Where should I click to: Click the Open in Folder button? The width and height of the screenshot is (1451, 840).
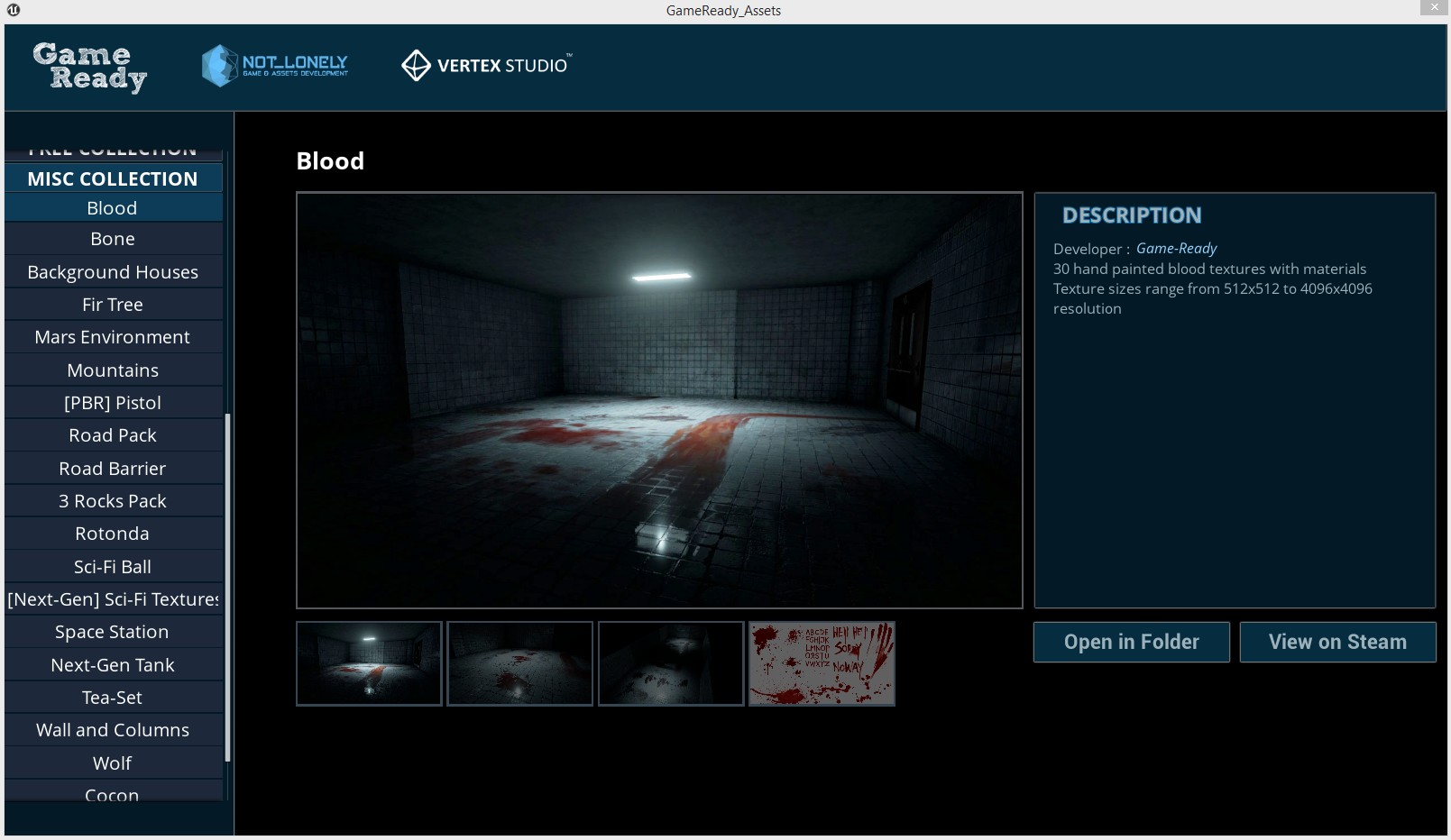1131,642
